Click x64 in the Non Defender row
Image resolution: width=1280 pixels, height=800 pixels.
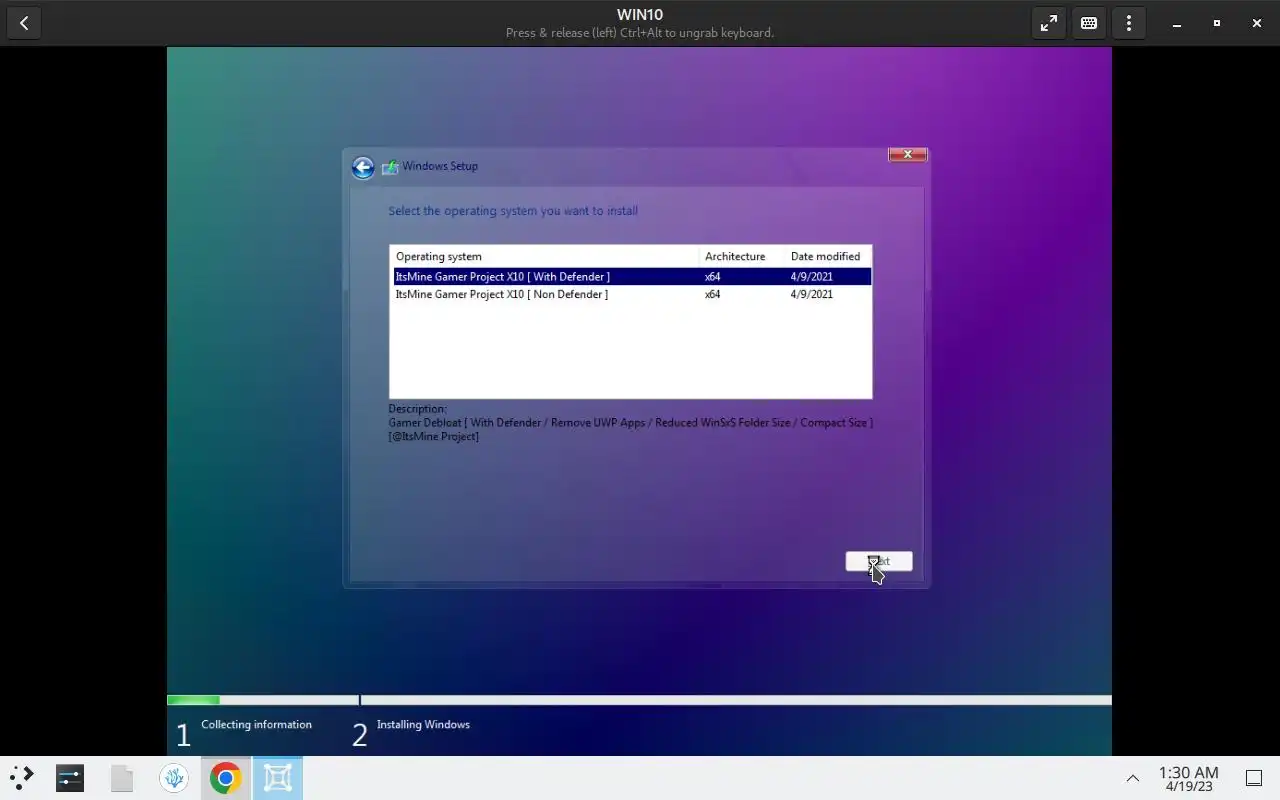[x=713, y=294]
